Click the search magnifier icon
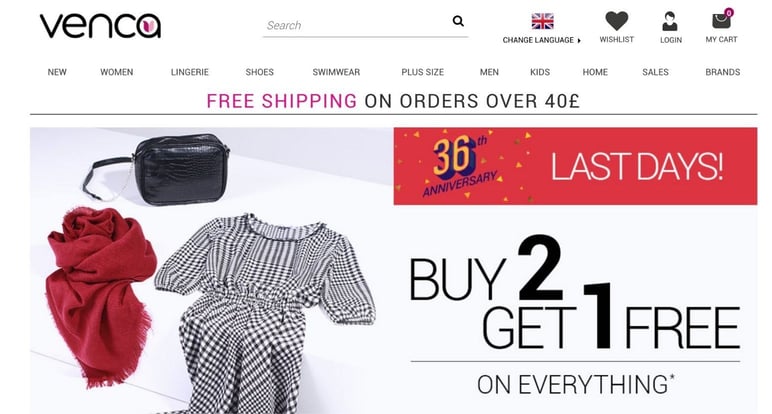This screenshot has width=772, height=414. [458, 21]
